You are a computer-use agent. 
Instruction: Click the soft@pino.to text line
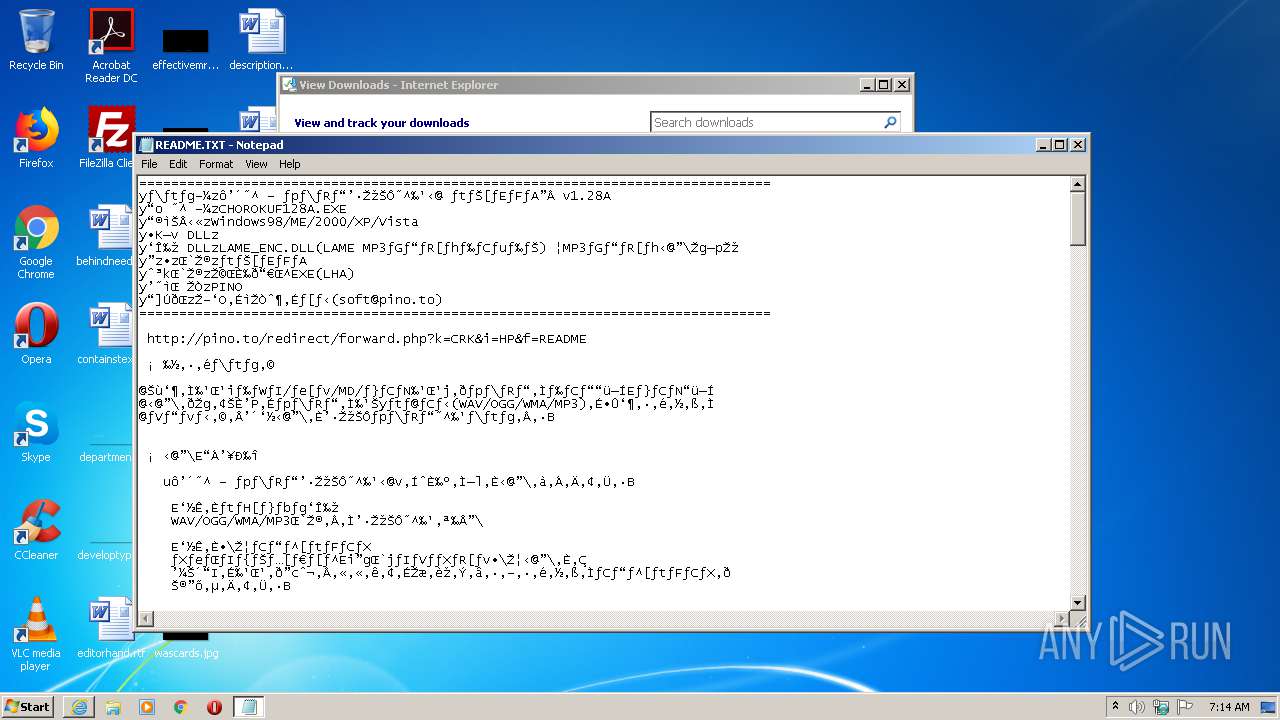pyautogui.click(x=290, y=300)
